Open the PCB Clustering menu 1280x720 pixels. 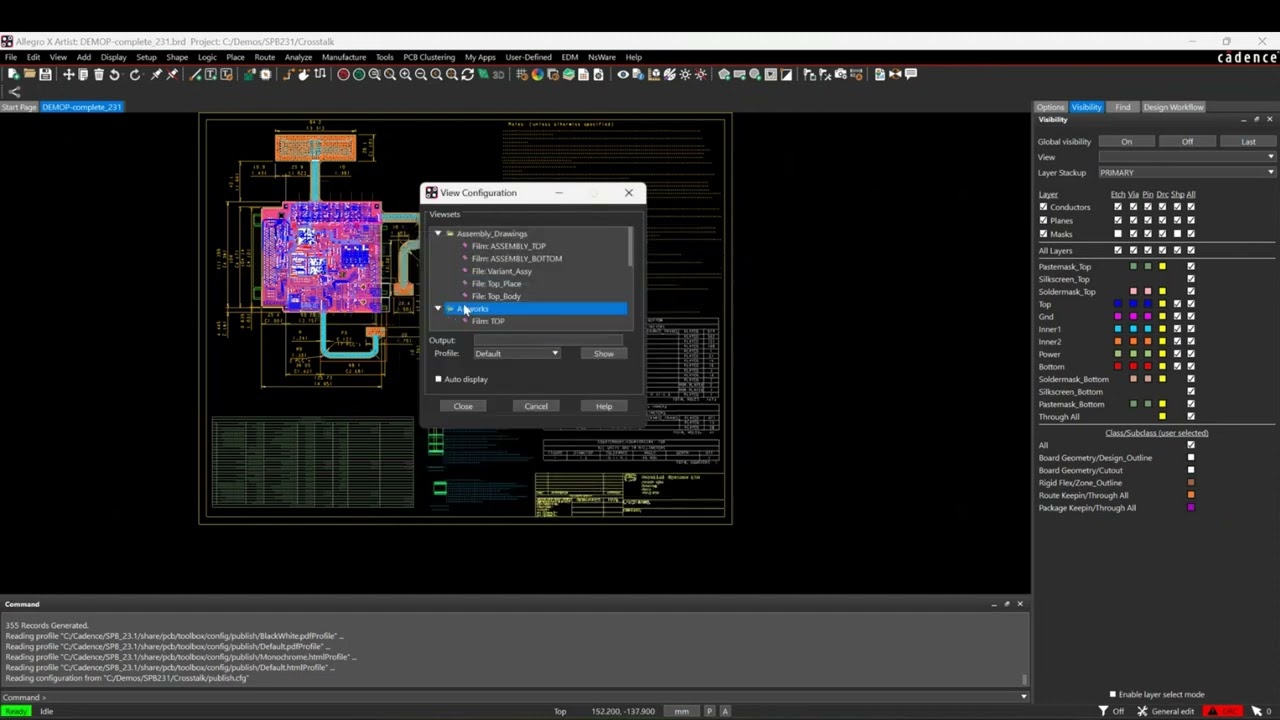pos(429,57)
